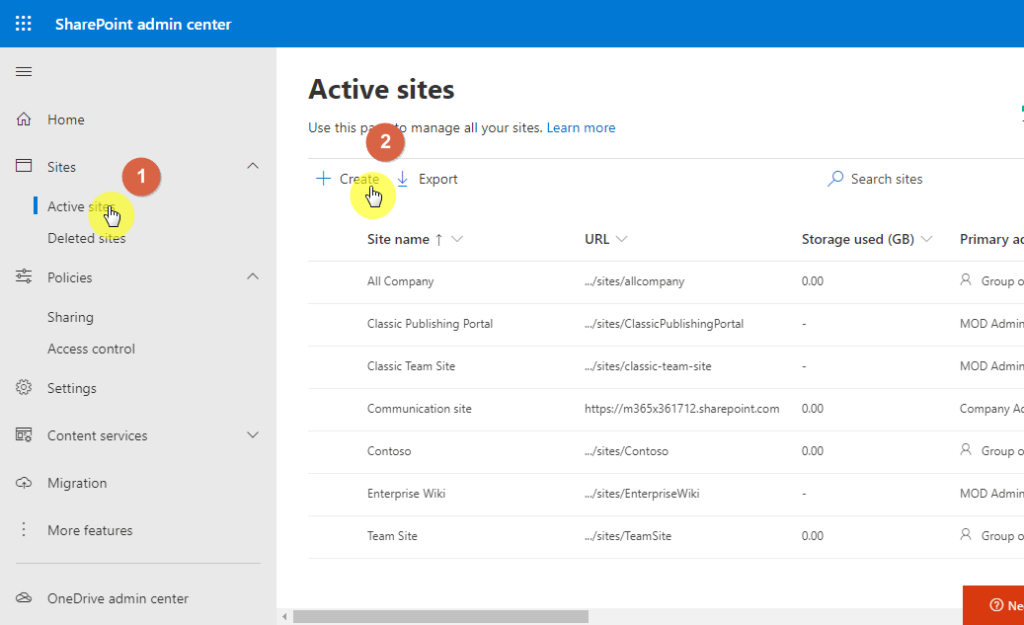1024x625 pixels.
Task: Open the Storage used (GB) column dropdown
Action: (926, 239)
